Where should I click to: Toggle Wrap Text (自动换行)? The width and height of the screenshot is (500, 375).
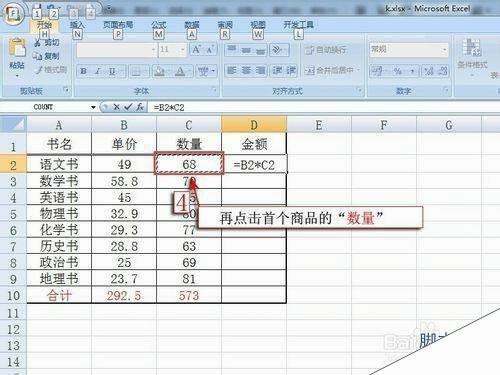coord(326,50)
